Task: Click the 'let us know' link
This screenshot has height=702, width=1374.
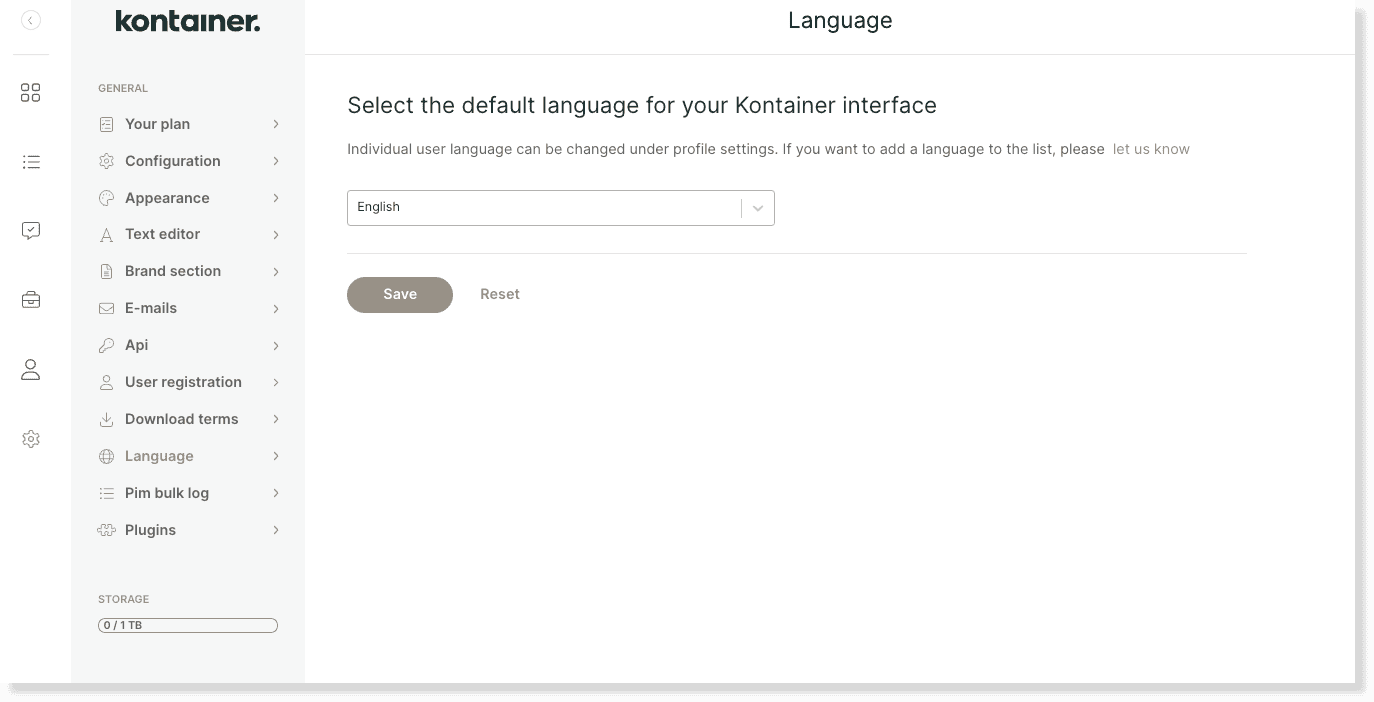Action: pos(1151,149)
